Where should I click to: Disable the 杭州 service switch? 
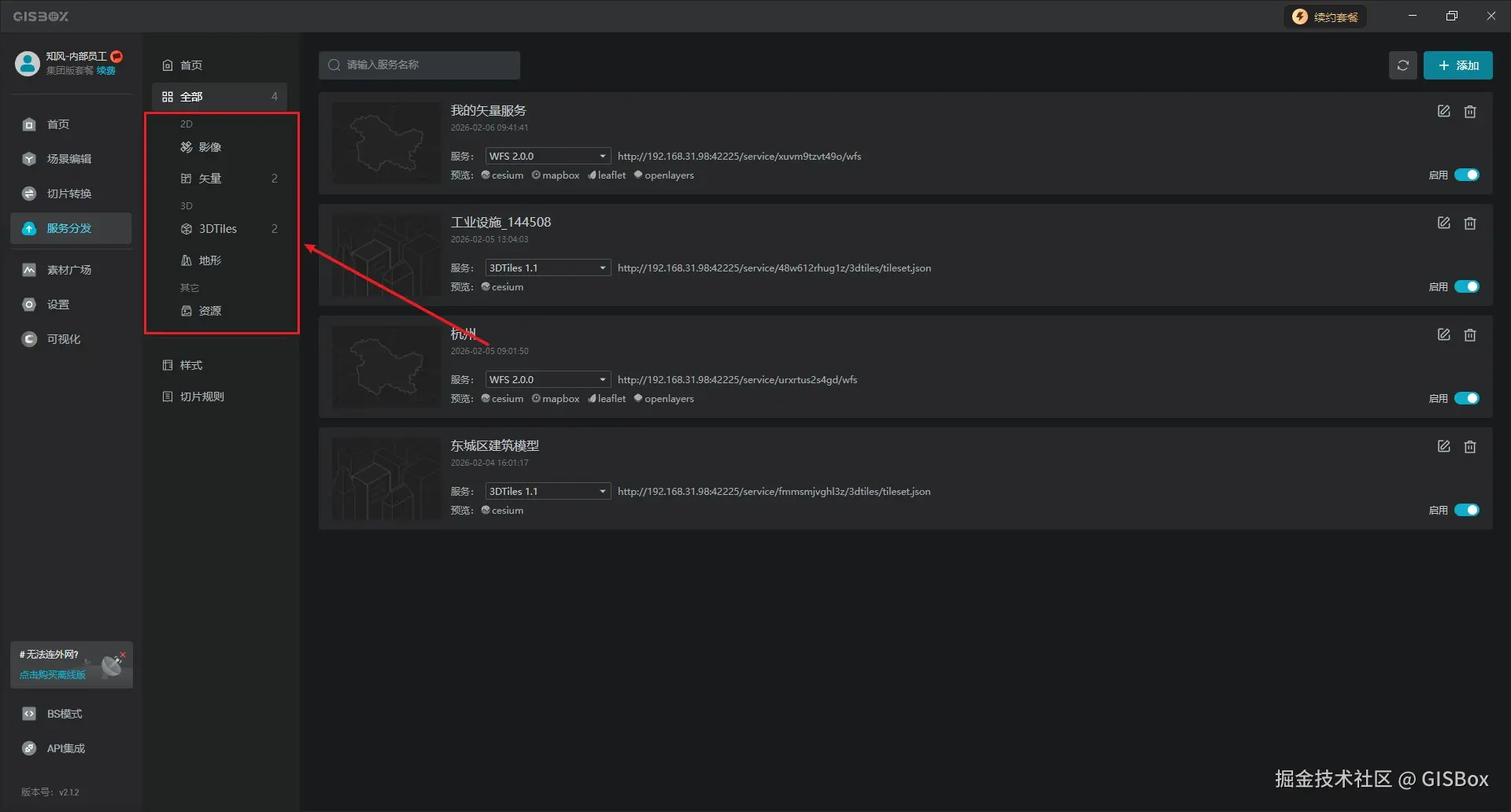click(1465, 398)
